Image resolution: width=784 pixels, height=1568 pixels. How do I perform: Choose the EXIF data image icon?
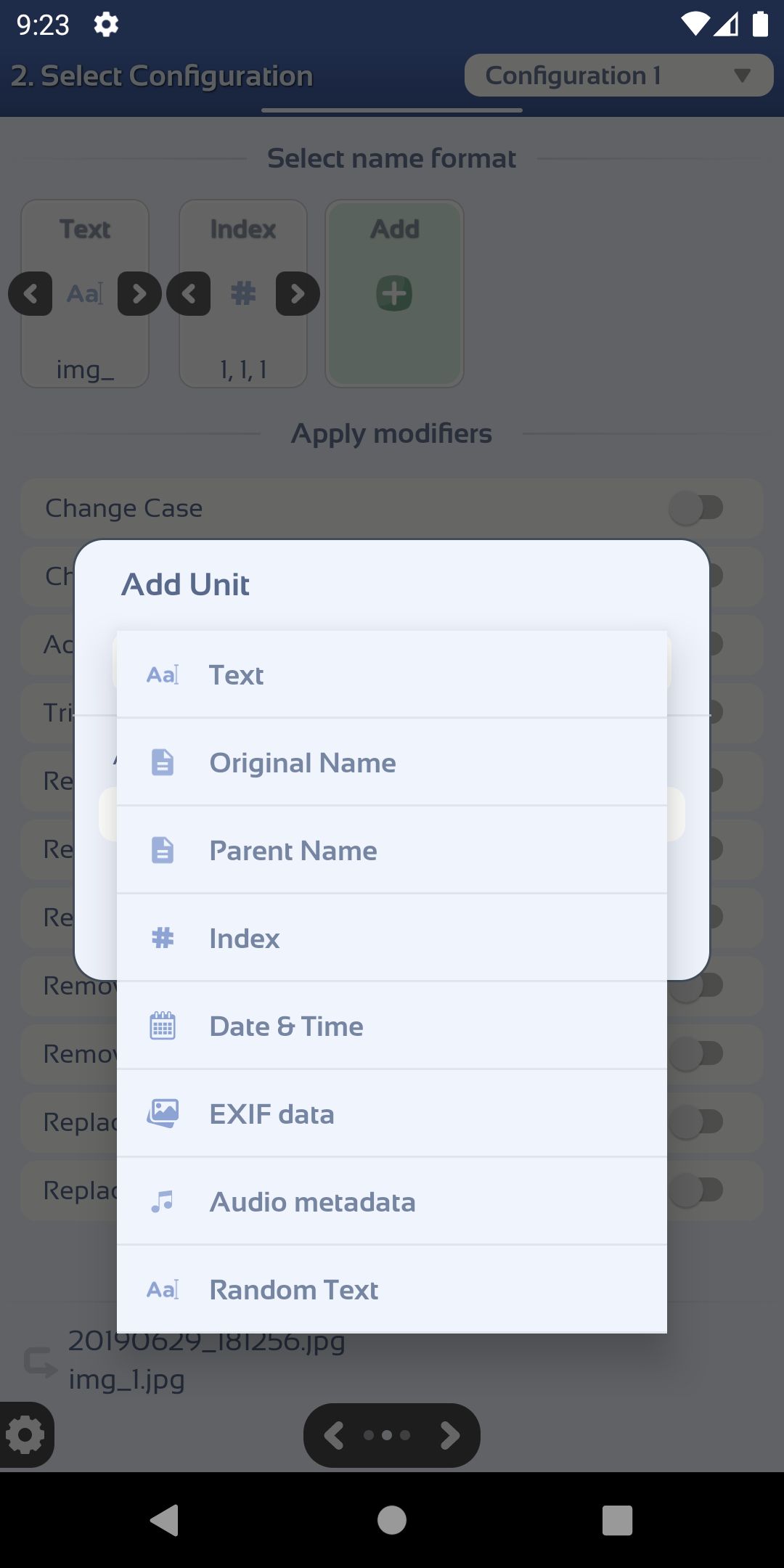coord(163,1114)
